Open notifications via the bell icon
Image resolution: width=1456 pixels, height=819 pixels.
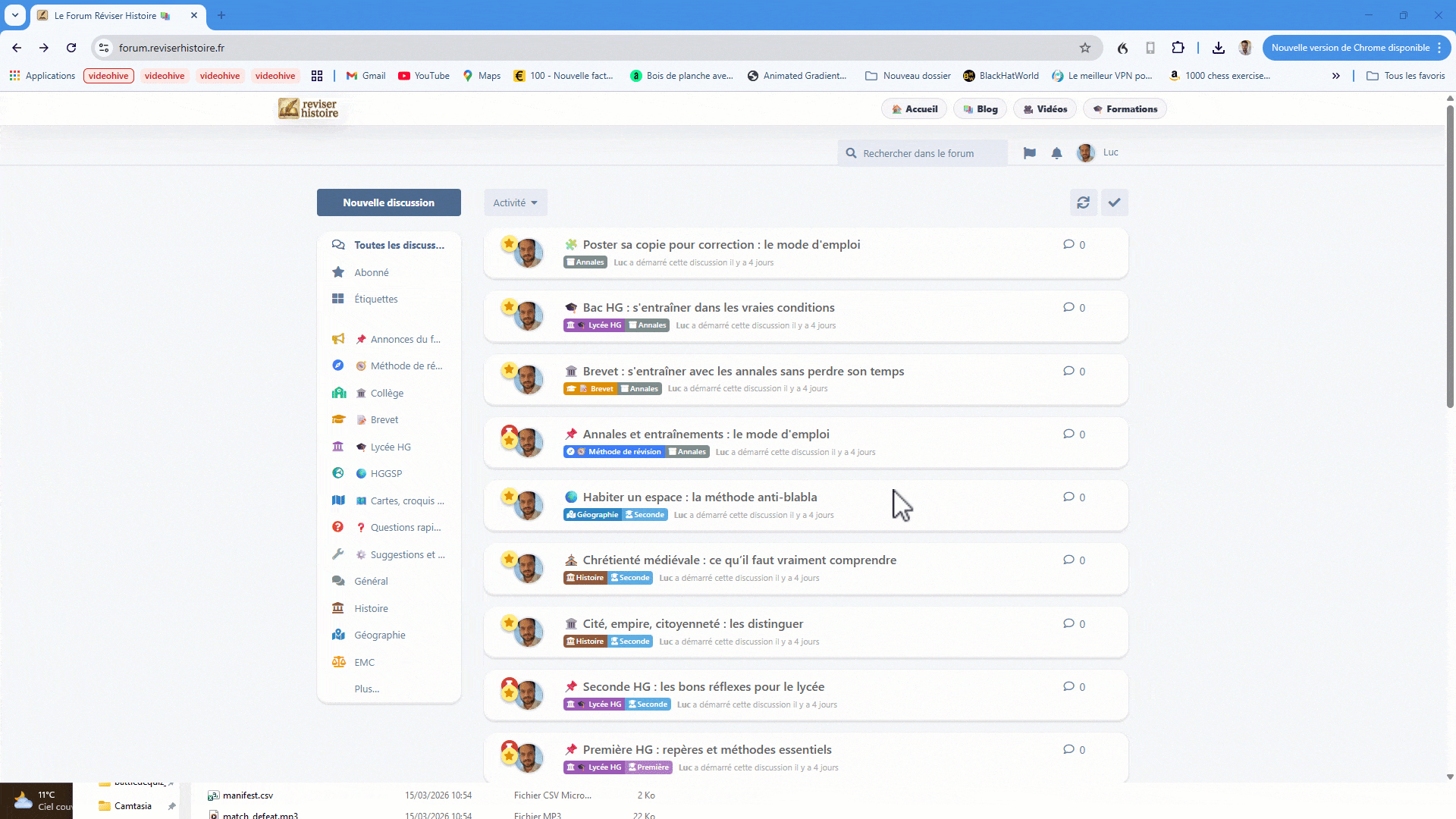pyautogui.click(x=1056, y=152)
